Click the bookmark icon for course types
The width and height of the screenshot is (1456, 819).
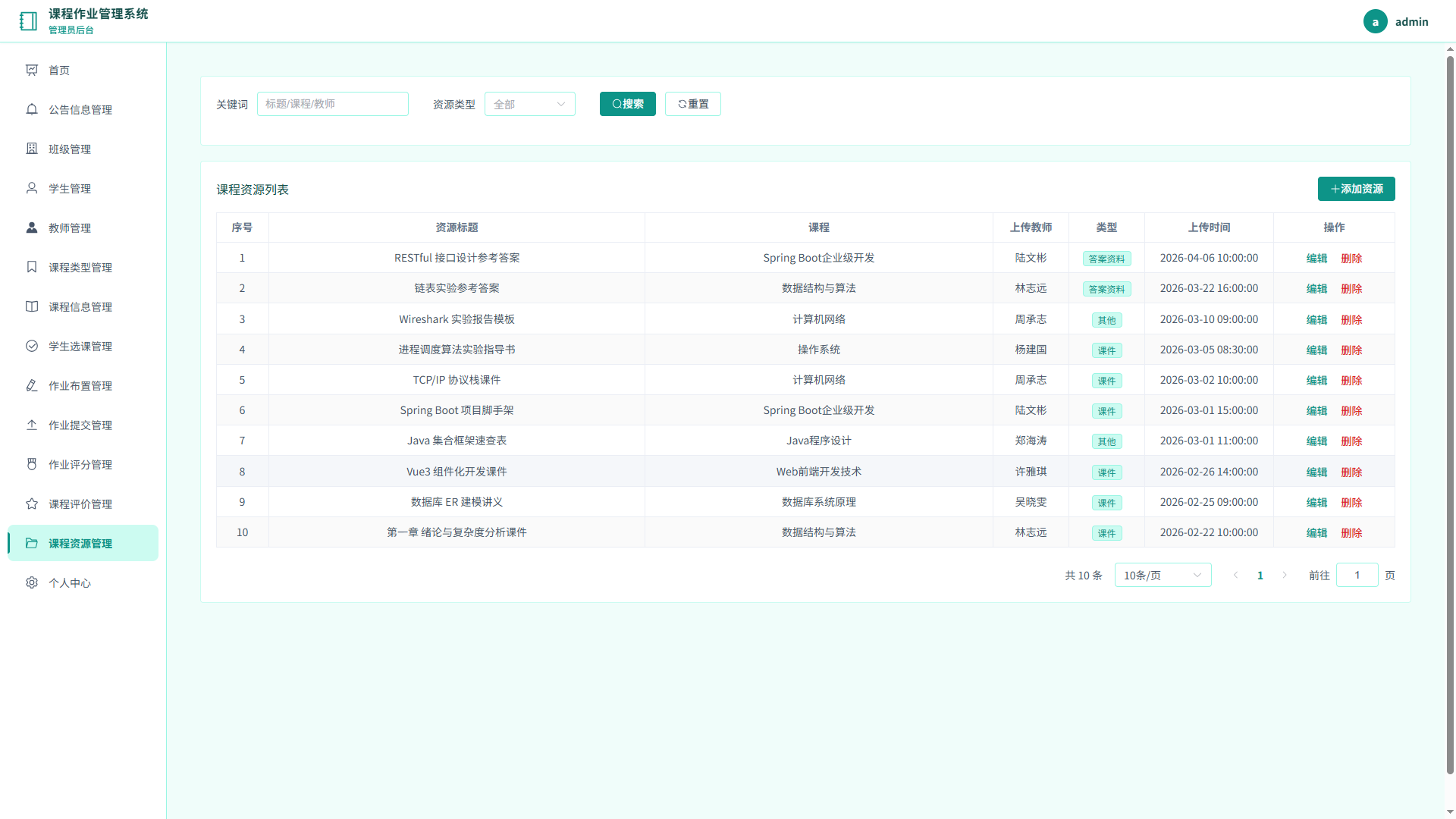[x=32, y=267]
